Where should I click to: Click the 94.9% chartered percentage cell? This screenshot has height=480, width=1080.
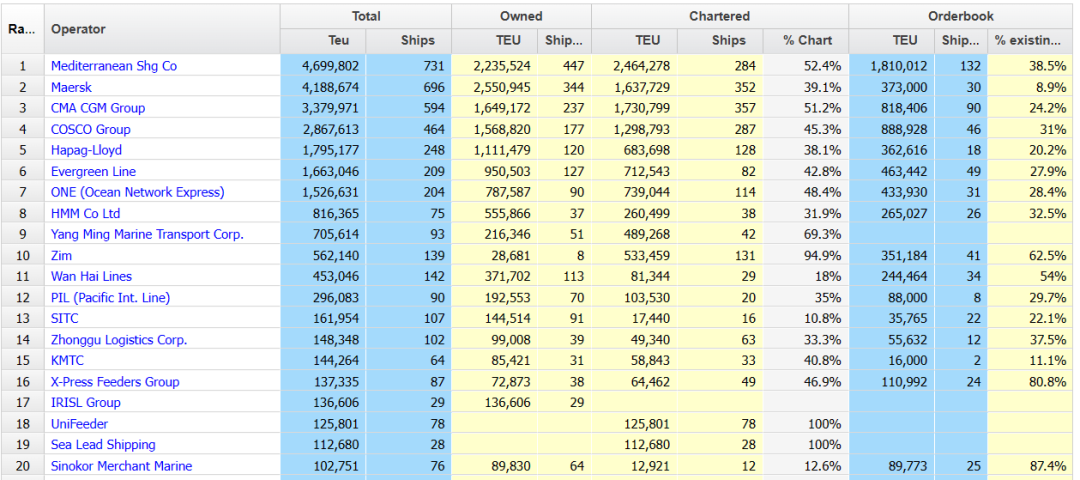click(x=806, y=255)
